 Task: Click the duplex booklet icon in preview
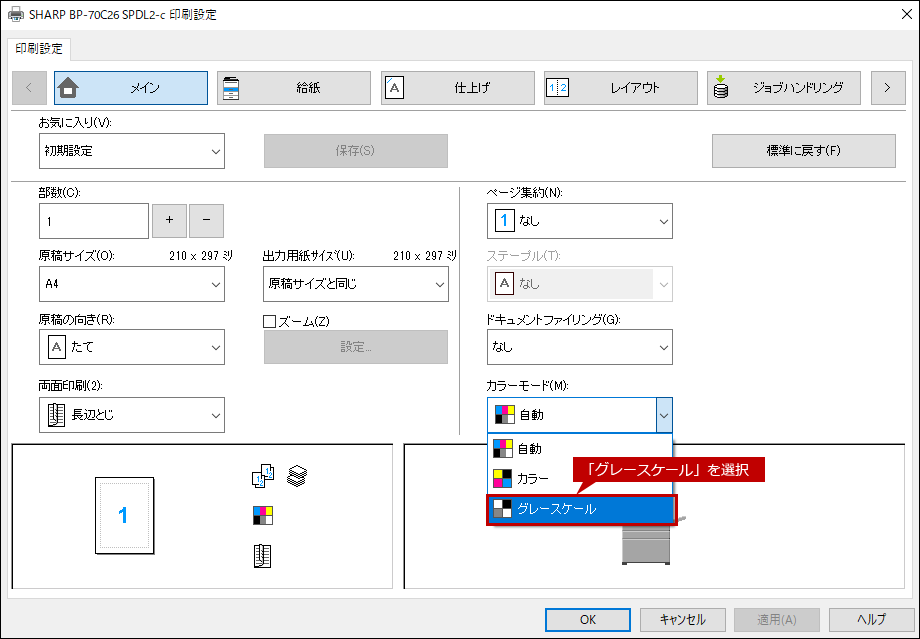(262, 556)
